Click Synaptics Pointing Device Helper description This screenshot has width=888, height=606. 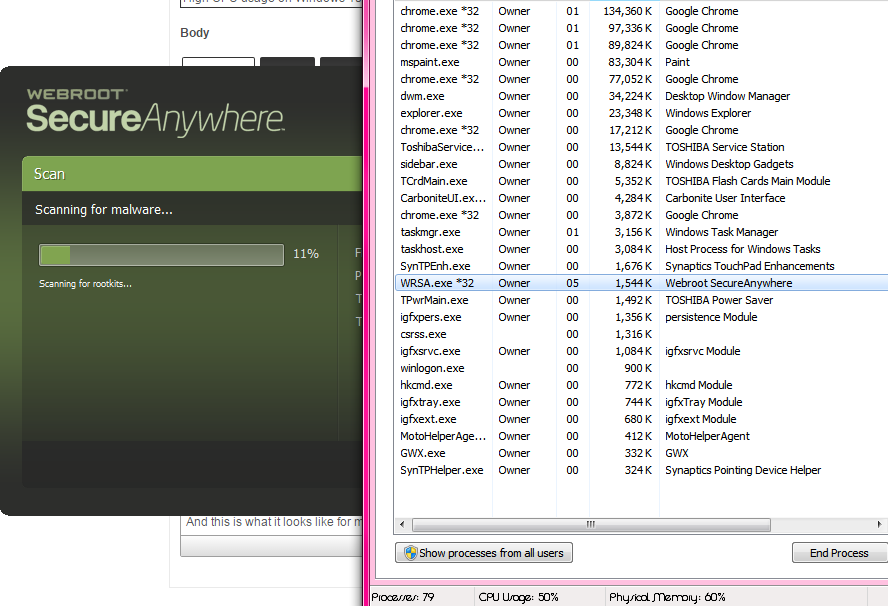(x=743, y=470)
